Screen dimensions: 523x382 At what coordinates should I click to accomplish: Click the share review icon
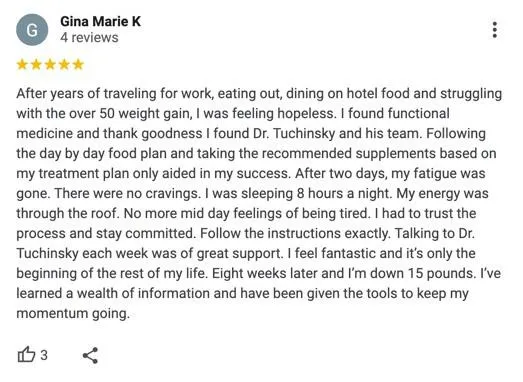tap(90, 355)
